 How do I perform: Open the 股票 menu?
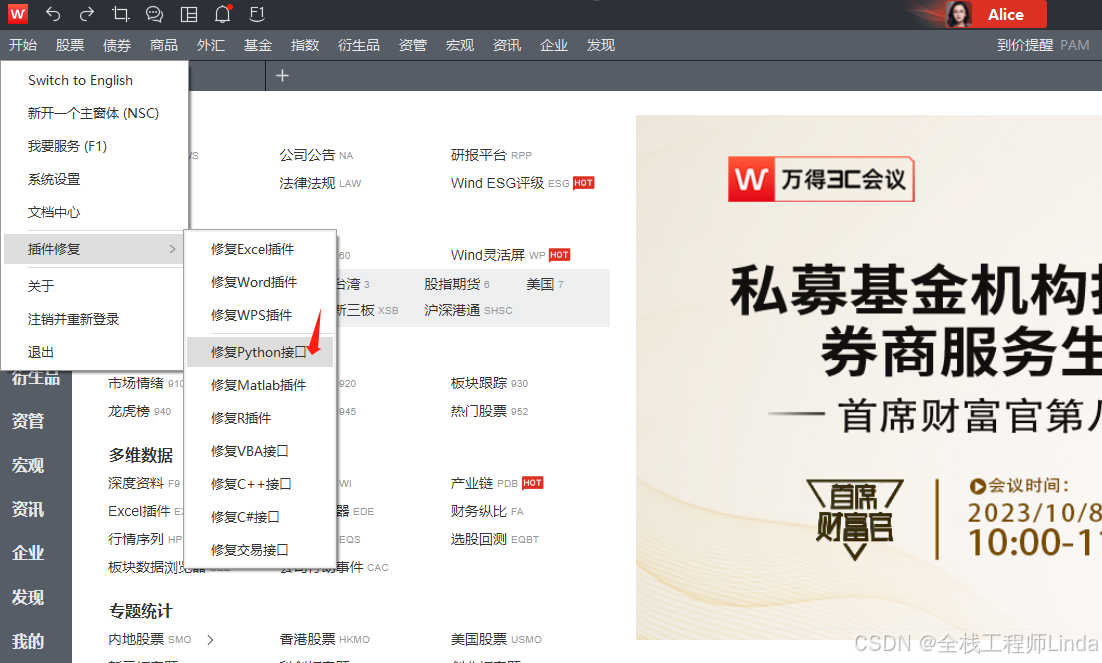tap(70, 45)
